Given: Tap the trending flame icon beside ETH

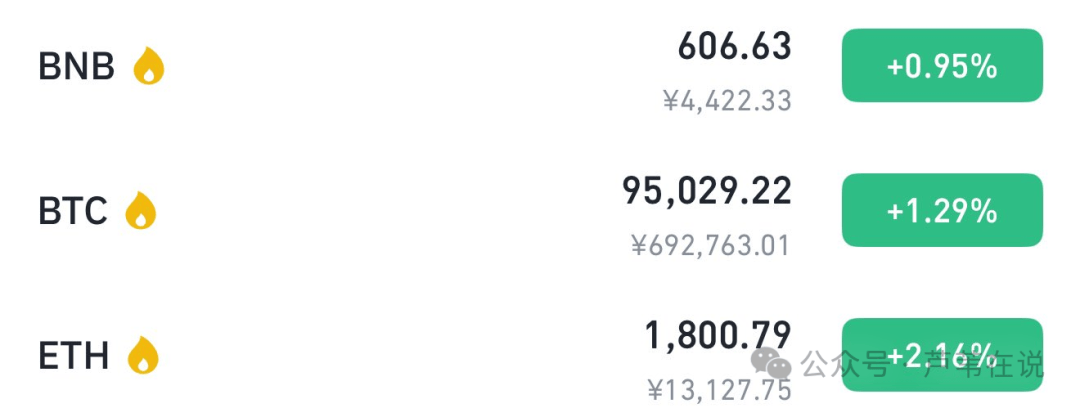Looking at the screenshot, I should [143, 355].
